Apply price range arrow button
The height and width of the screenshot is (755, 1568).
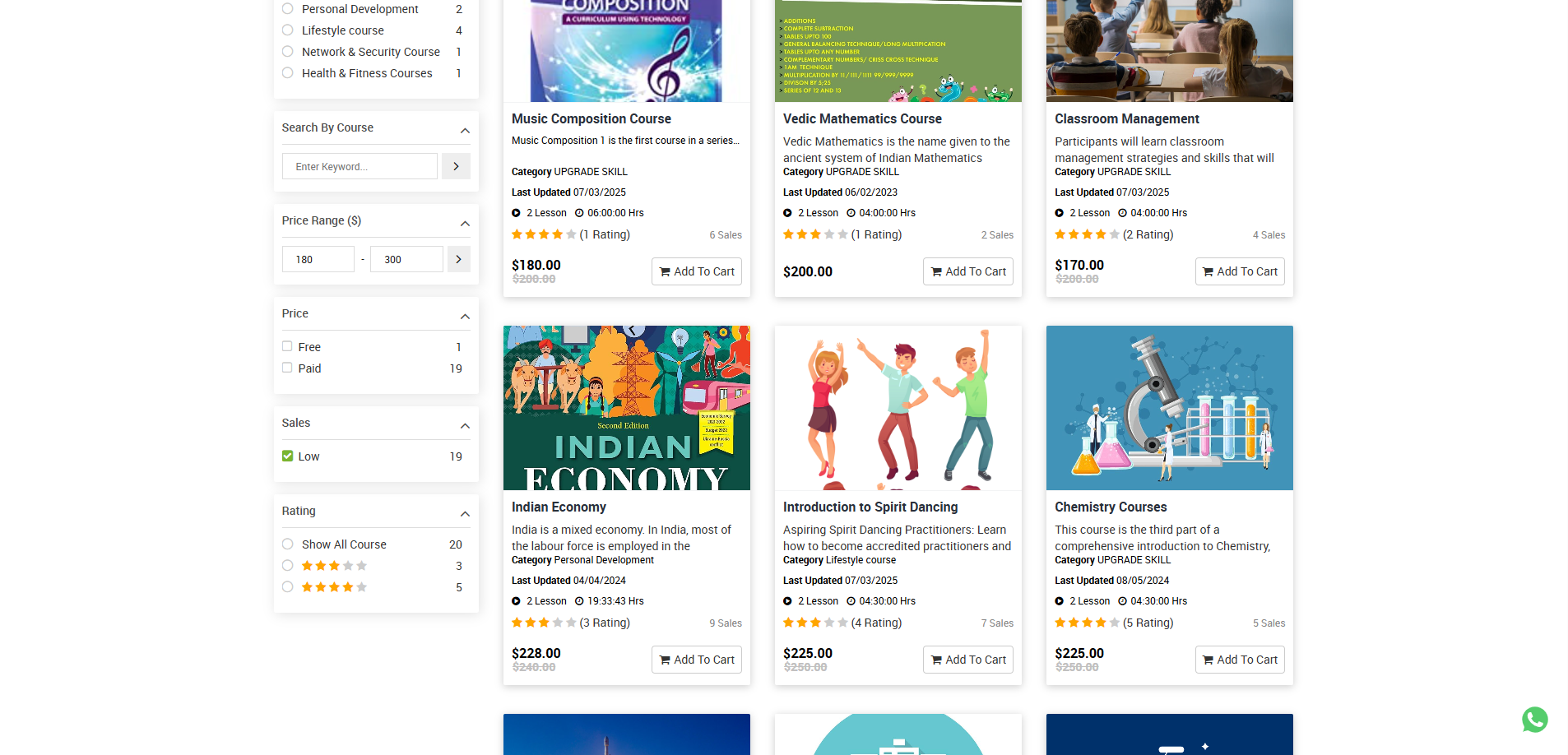tap(458, 259)
